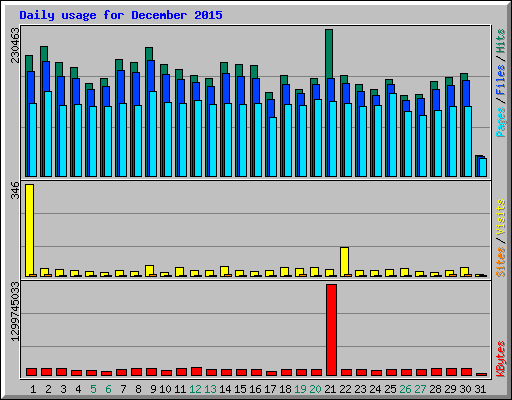Click the cyan pages bar for day 17

coord(273,147)
